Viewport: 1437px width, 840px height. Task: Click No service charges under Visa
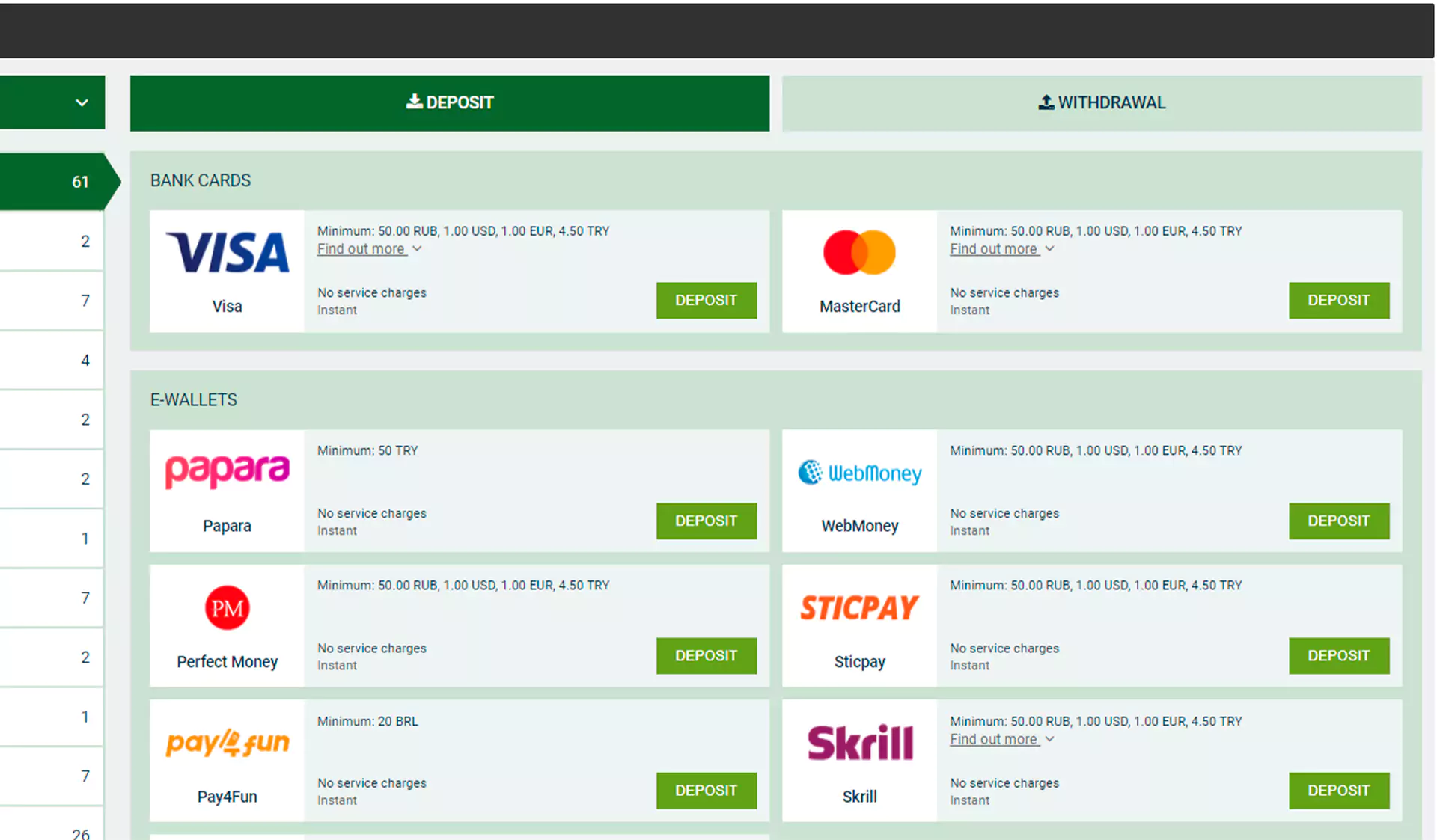[x=372, y=292]
